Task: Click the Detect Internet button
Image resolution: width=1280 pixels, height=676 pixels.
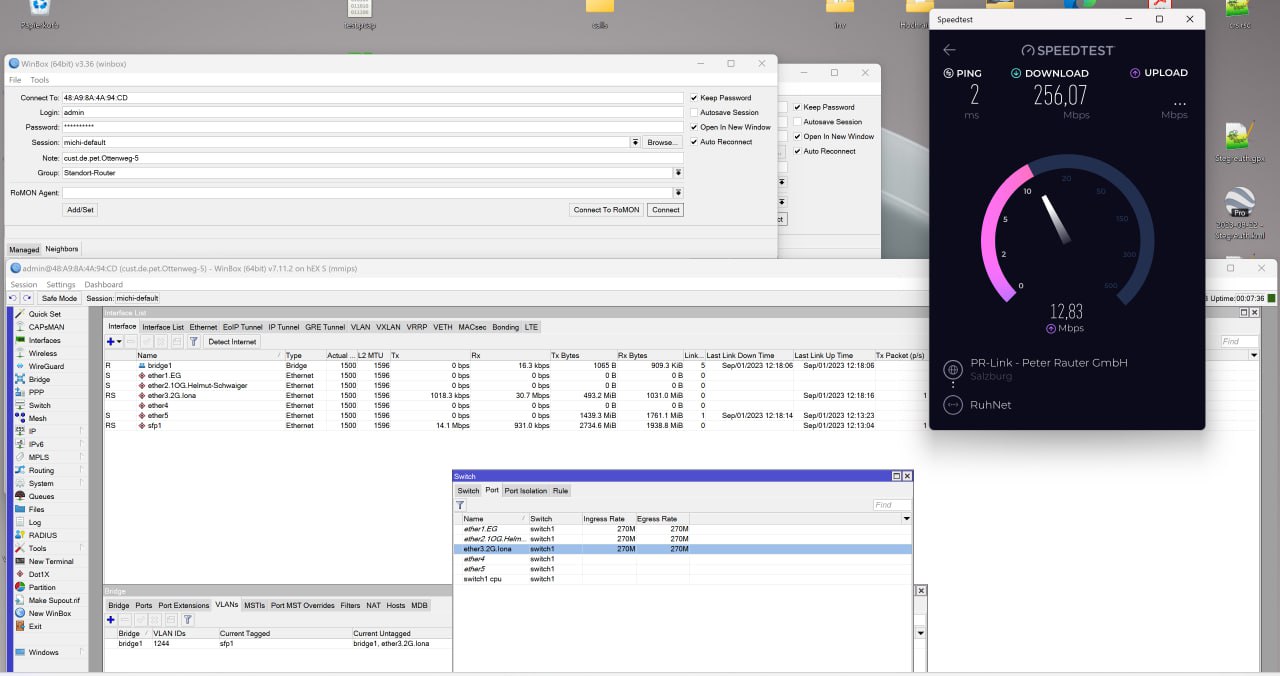Action: [x=232, y=342]
